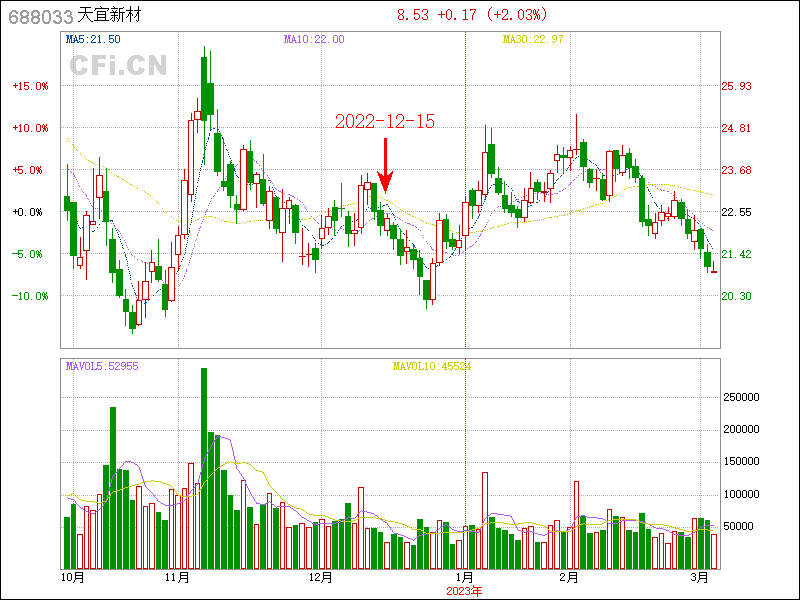Click stock code 688033 in the header

coord(39,15)
